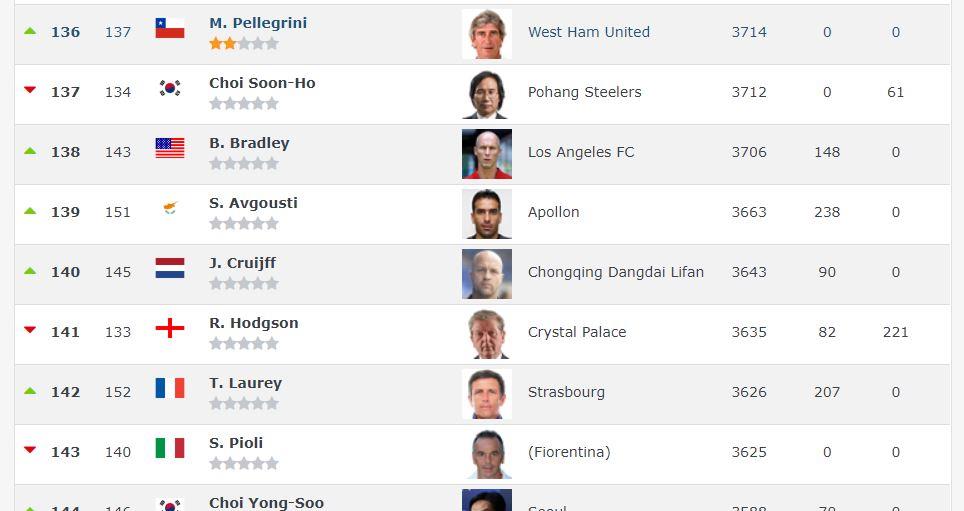Open the West Ham United club link

point(588,32)
